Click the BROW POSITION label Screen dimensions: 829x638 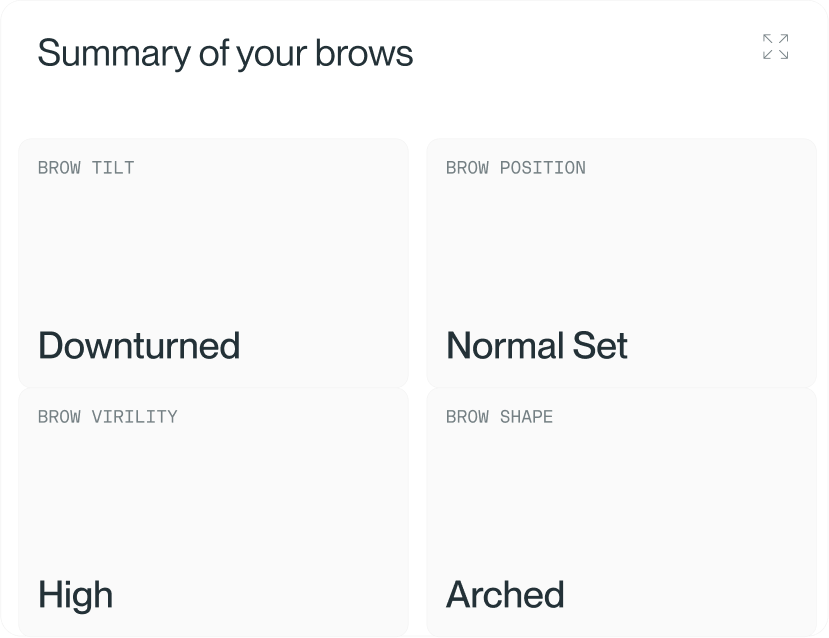tap(515, 168)
